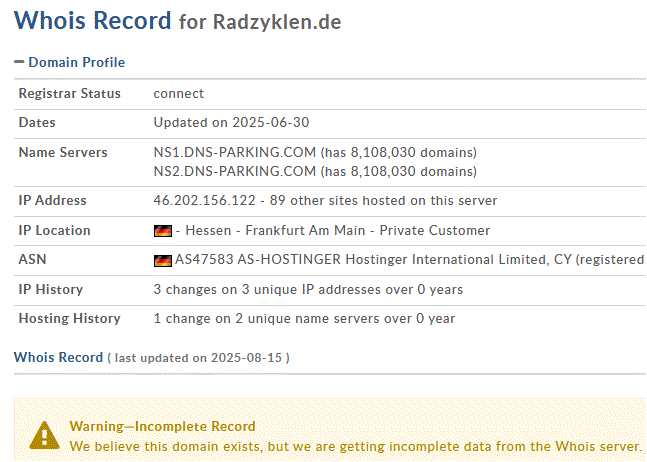The image size is (647, 462).
Task: Click the lower Whois Record section heading
Action: tap(58, 357)
